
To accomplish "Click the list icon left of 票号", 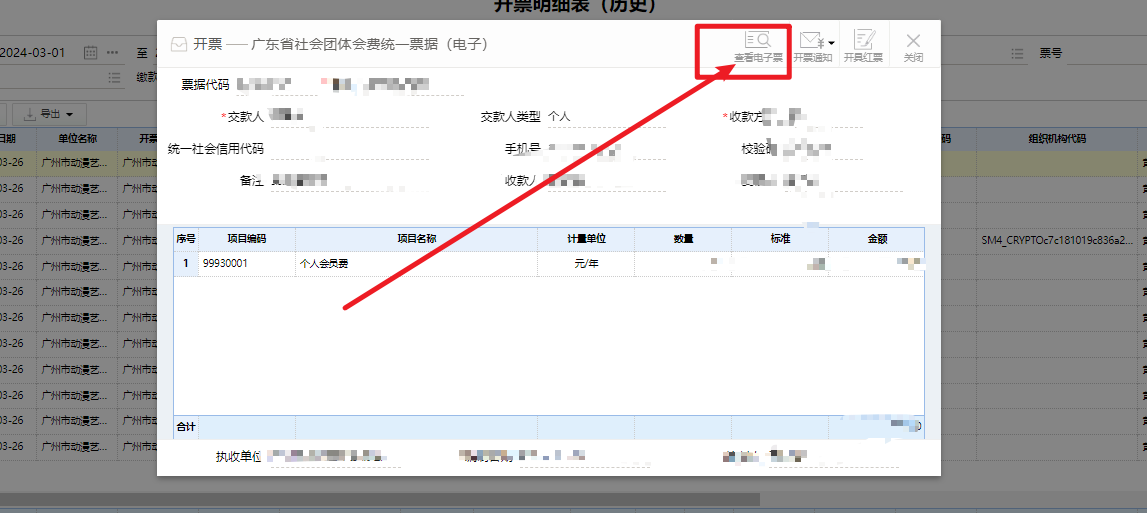I will pyautogui.click(x=1017, y=53).
